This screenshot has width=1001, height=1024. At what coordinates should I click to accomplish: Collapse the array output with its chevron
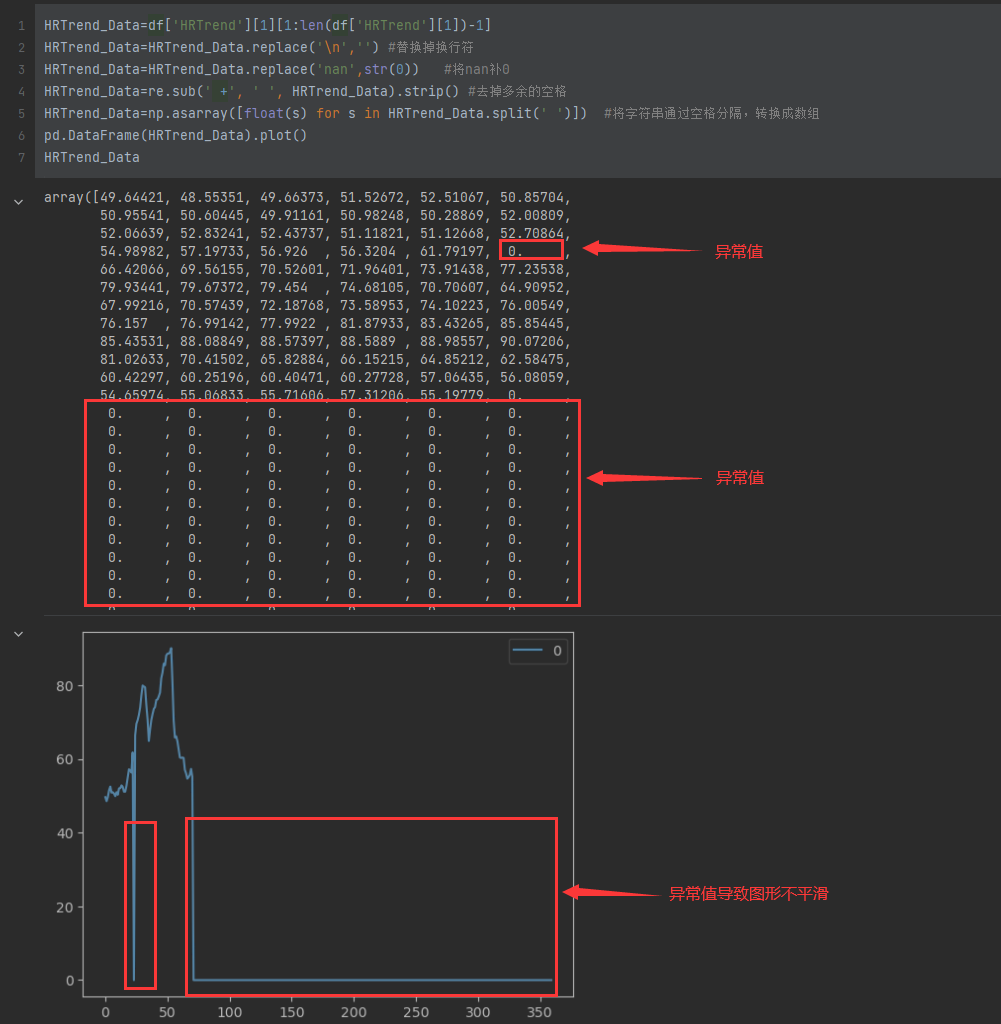(18, 201)
